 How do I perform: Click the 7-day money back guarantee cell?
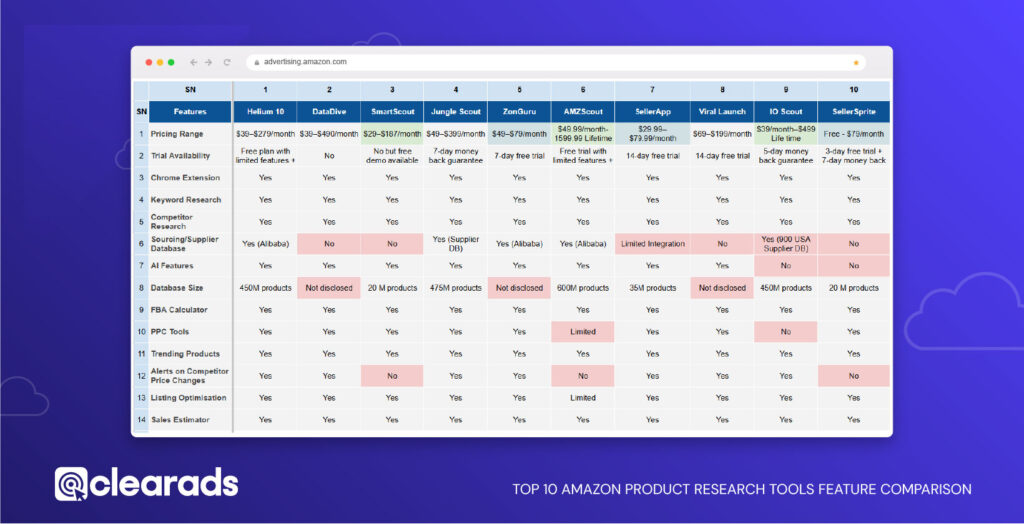coord(455,156)
